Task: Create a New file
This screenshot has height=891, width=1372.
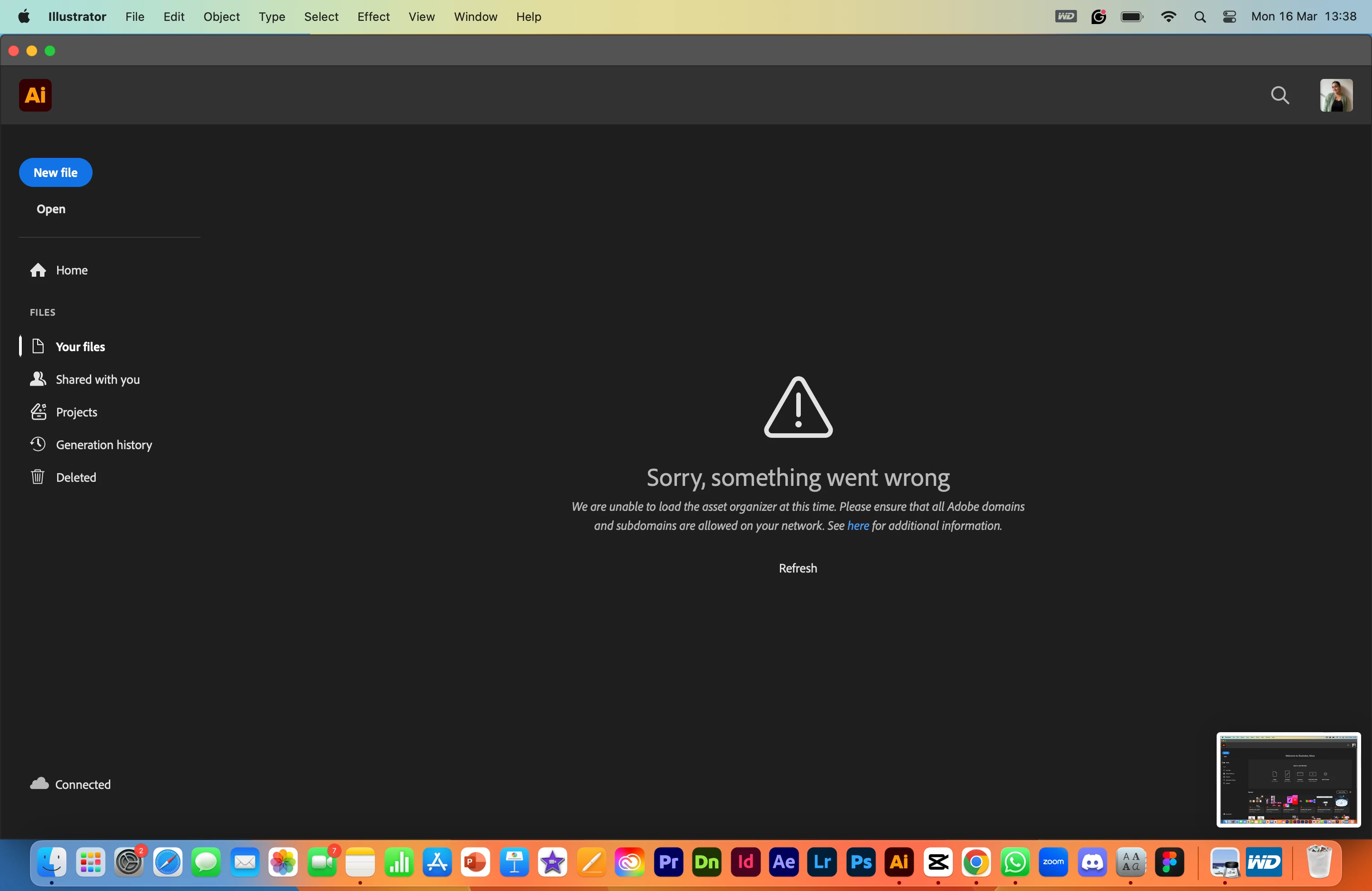Action: point(55,172)
